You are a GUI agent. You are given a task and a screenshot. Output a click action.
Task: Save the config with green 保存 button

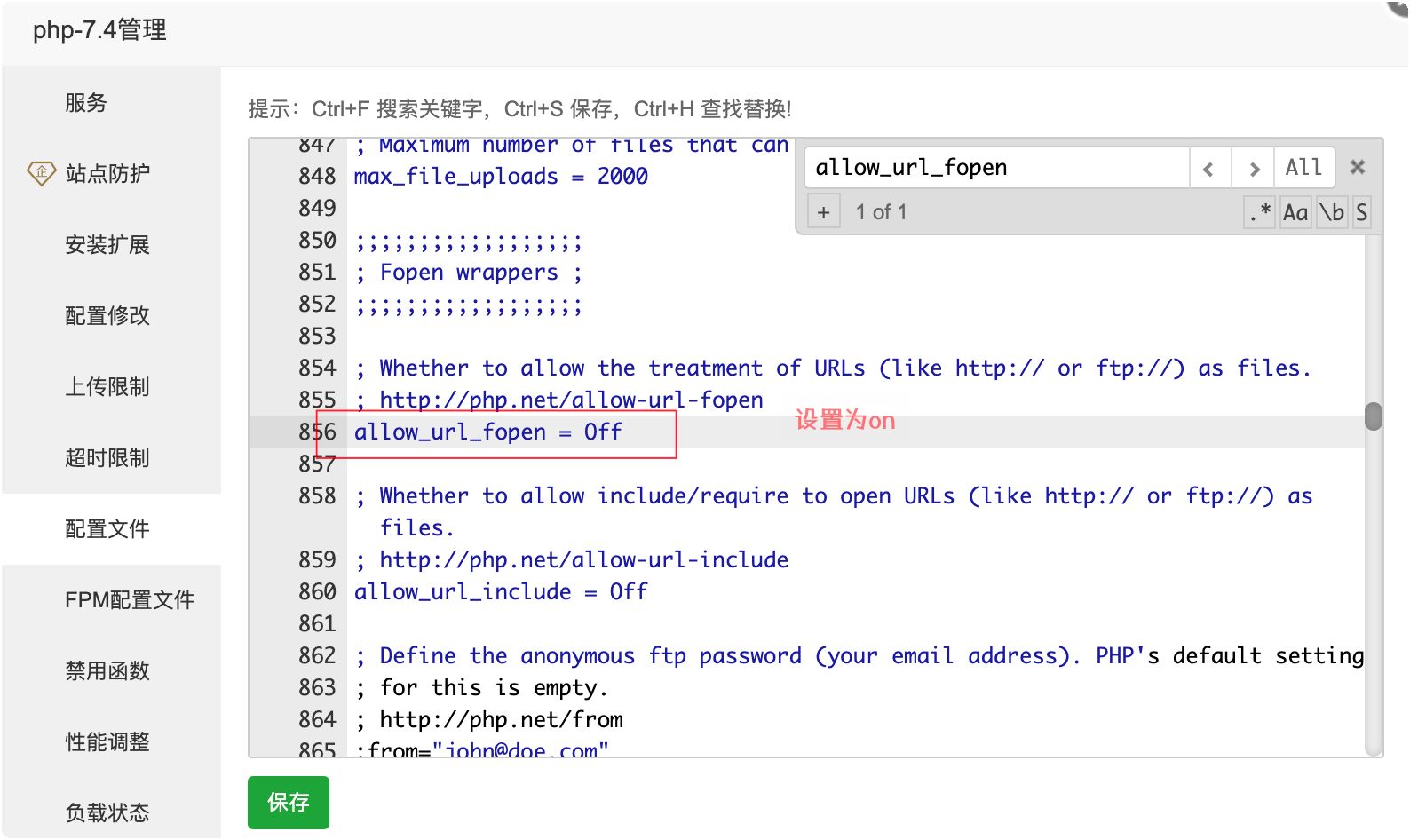coord(289,803)
